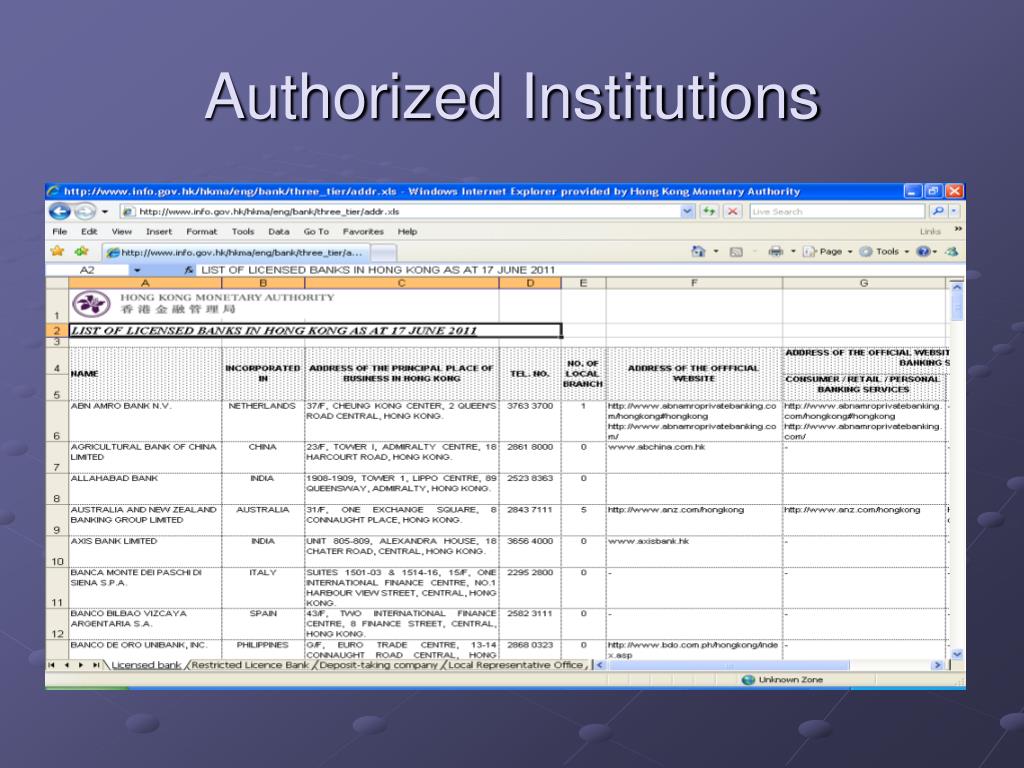Click the fx insert function icon

tap(188, 270)
